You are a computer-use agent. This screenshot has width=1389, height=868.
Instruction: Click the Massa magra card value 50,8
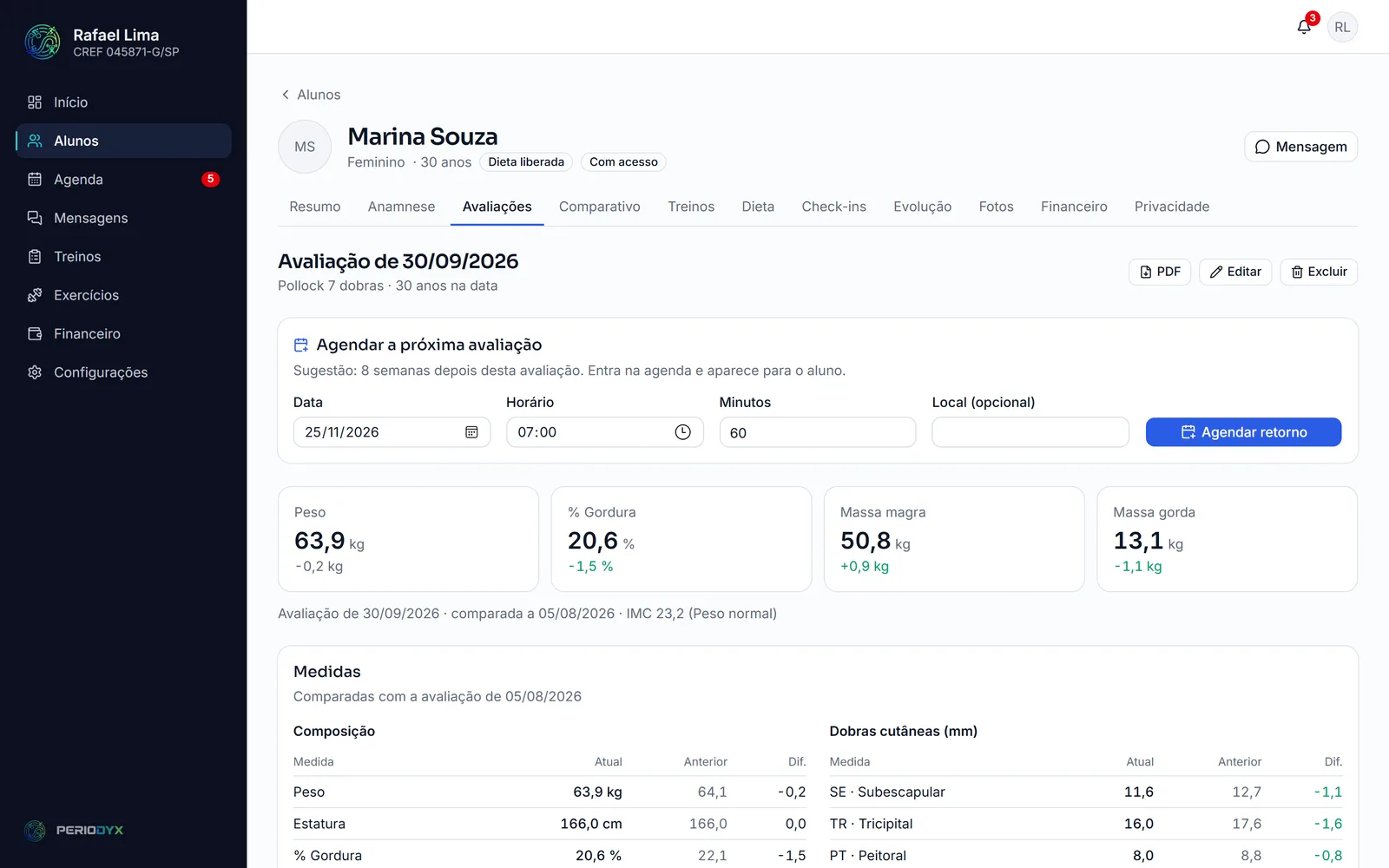866,541
